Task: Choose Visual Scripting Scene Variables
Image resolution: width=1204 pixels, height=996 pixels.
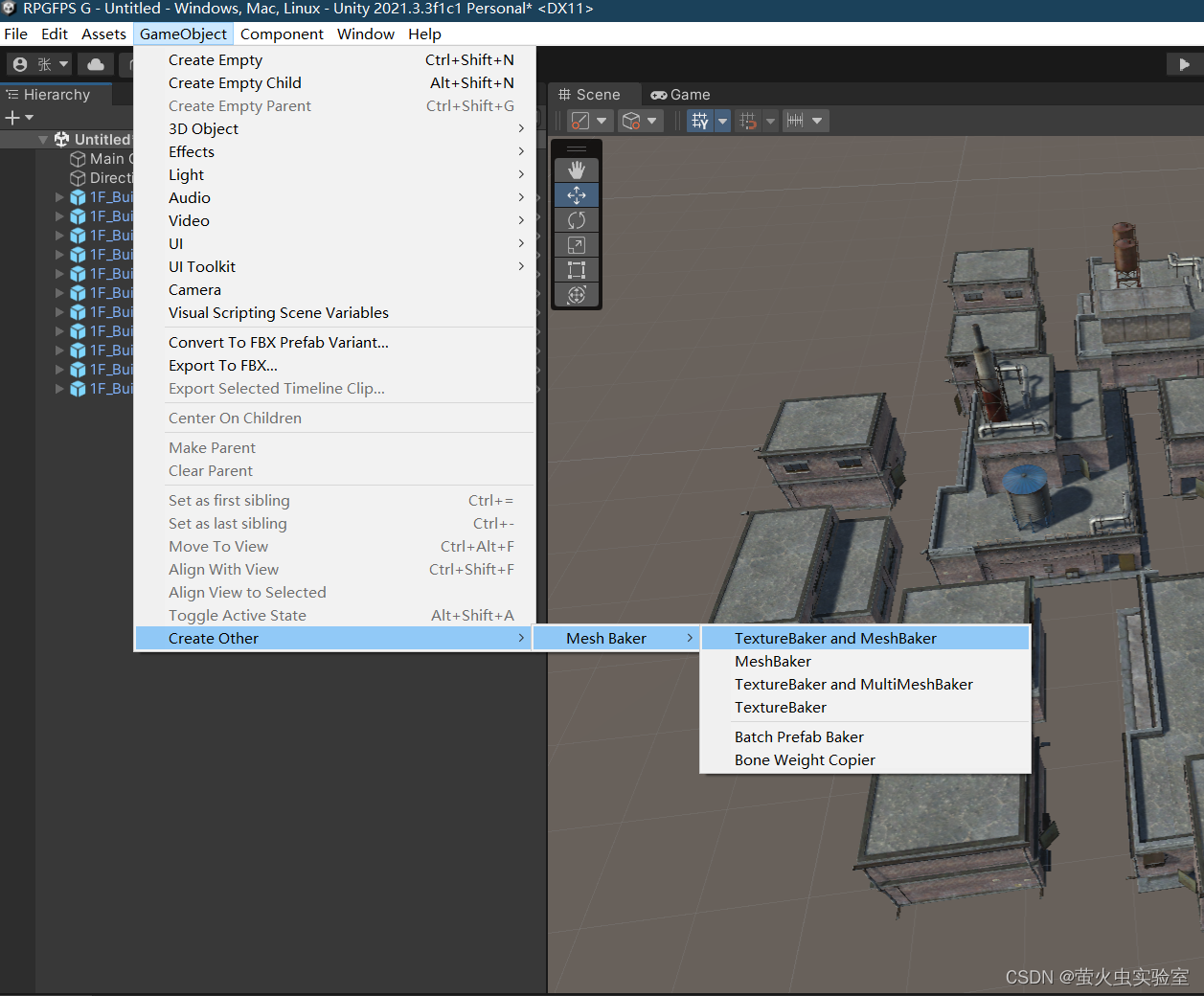Action: [334, 313]
